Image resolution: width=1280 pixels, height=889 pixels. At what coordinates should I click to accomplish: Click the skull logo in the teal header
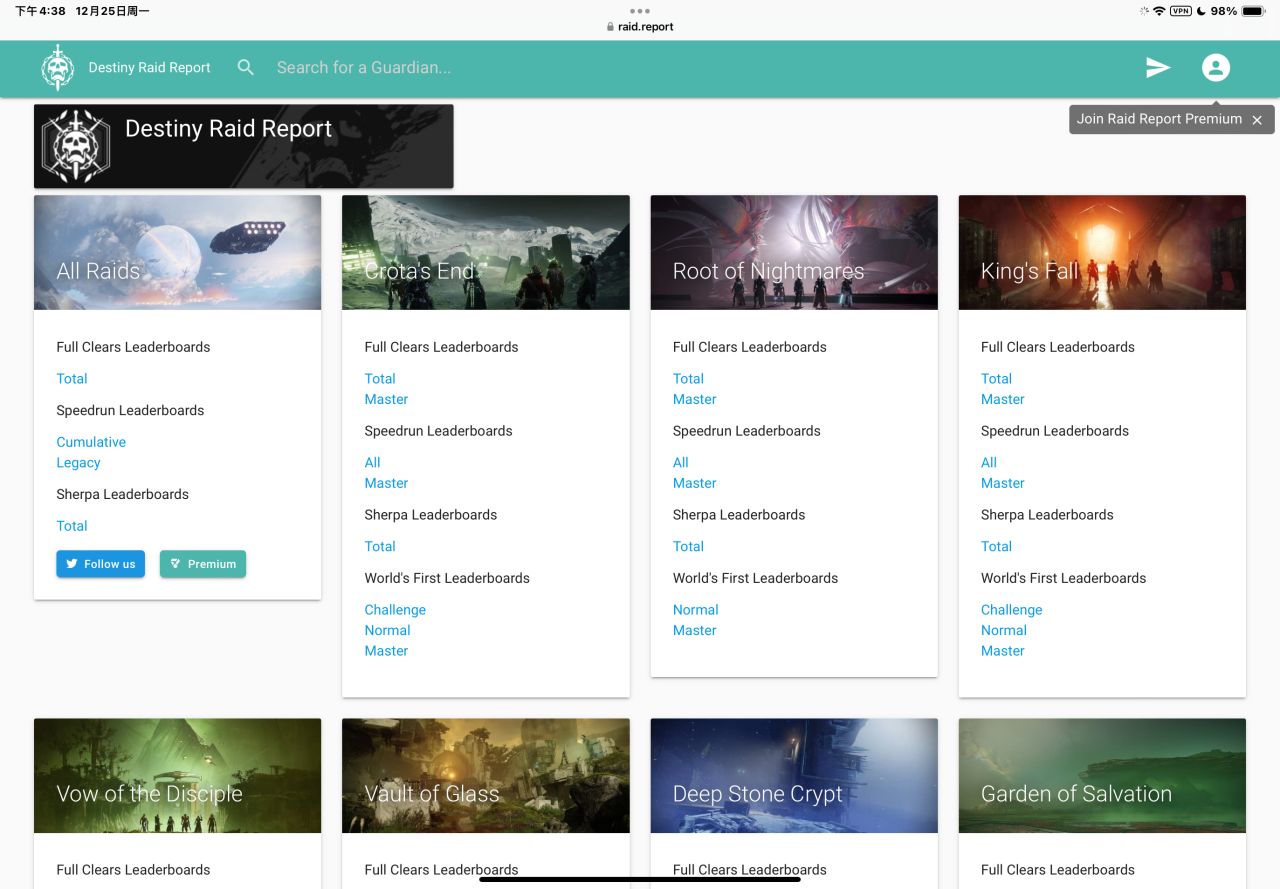click(x=57, y=68)
